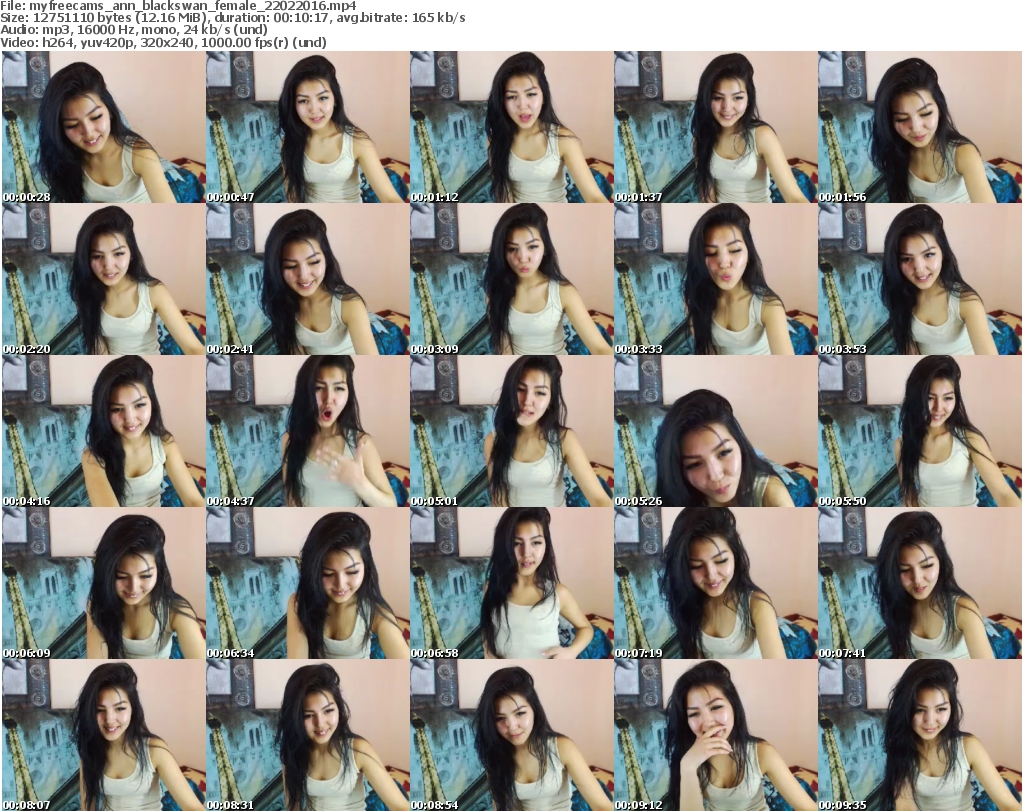Image resolution: width=1024 pixels, height=811 pixels.
Task: Select the frame at 00:02:20
Action: click(103, 279)
